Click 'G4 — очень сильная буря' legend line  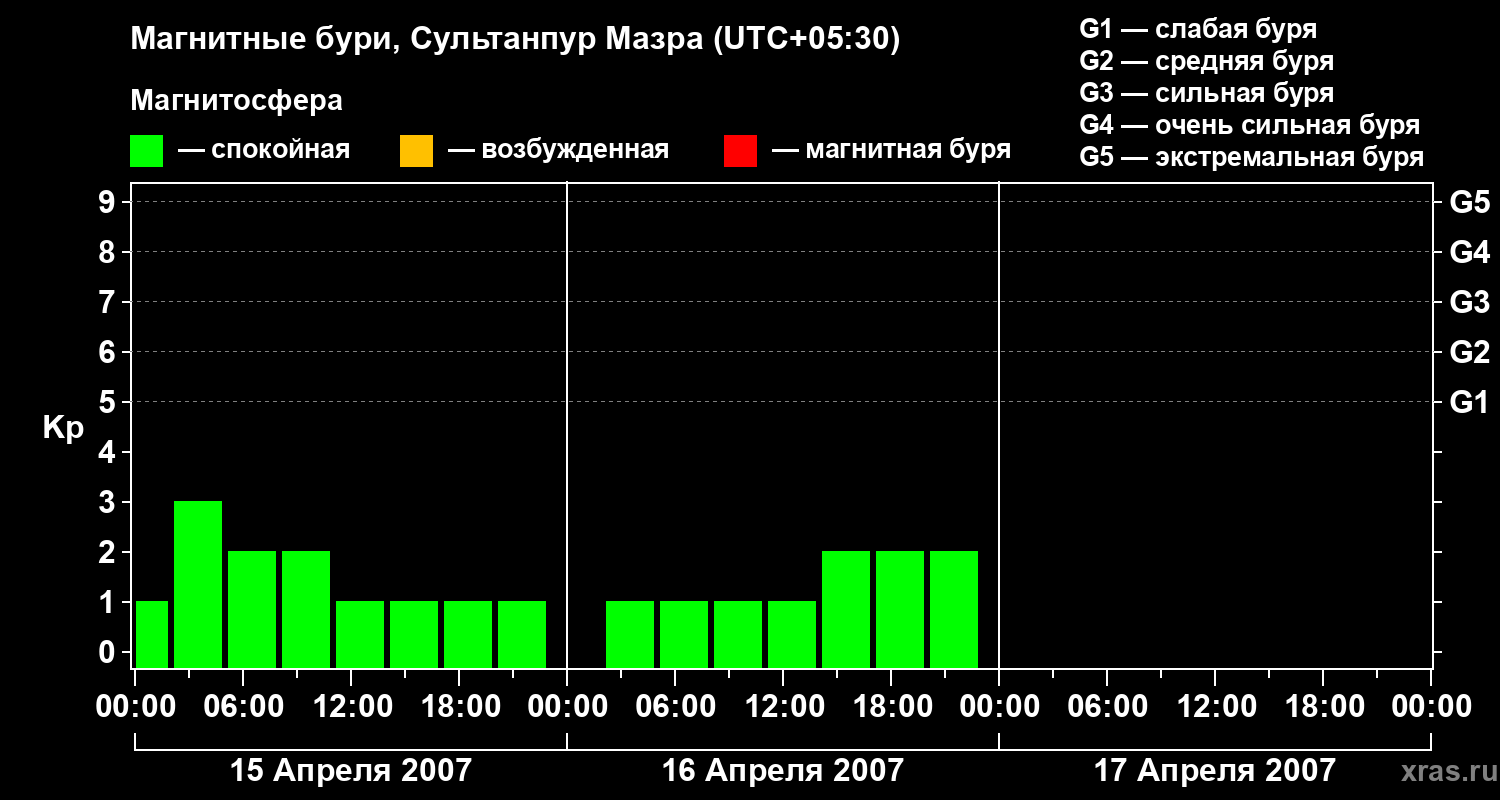click(x=1250, y=125)
